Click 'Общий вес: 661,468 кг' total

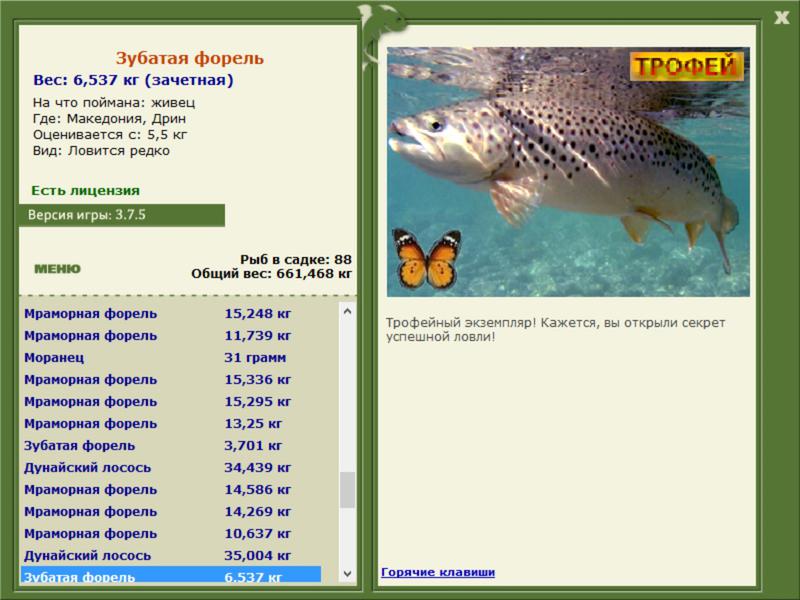coord(271,273)
